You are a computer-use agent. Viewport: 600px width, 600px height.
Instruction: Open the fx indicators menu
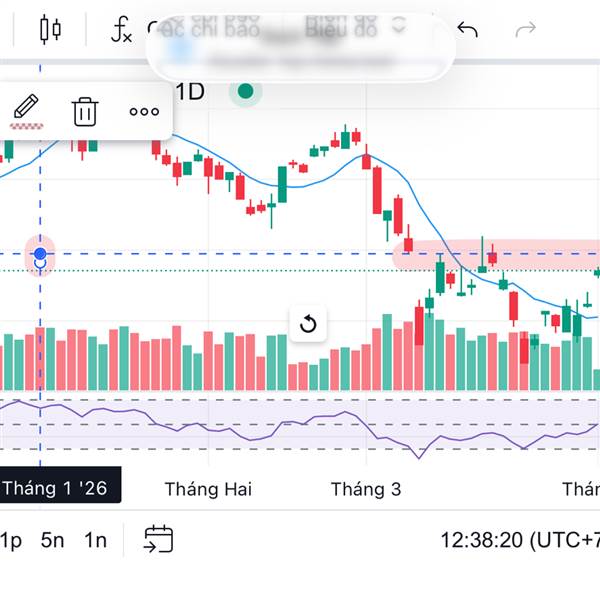coord(121,30)
